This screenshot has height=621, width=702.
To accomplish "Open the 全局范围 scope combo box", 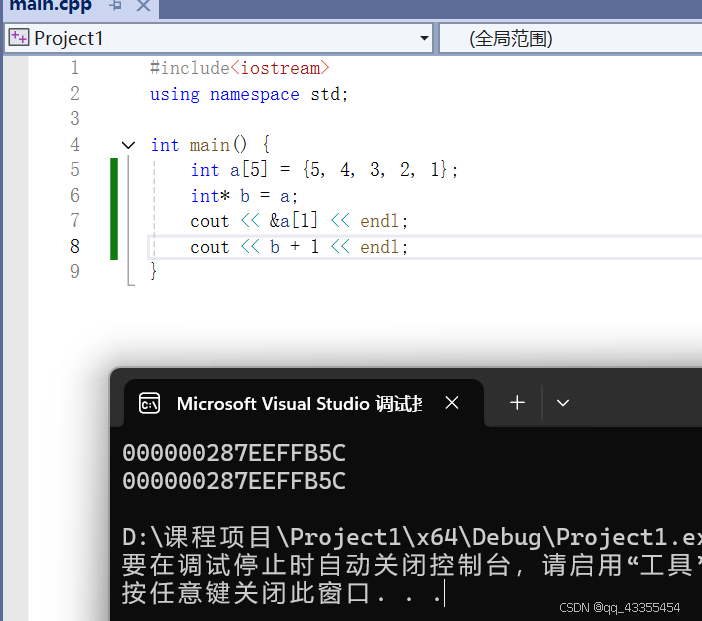I will tap(570, 39).
